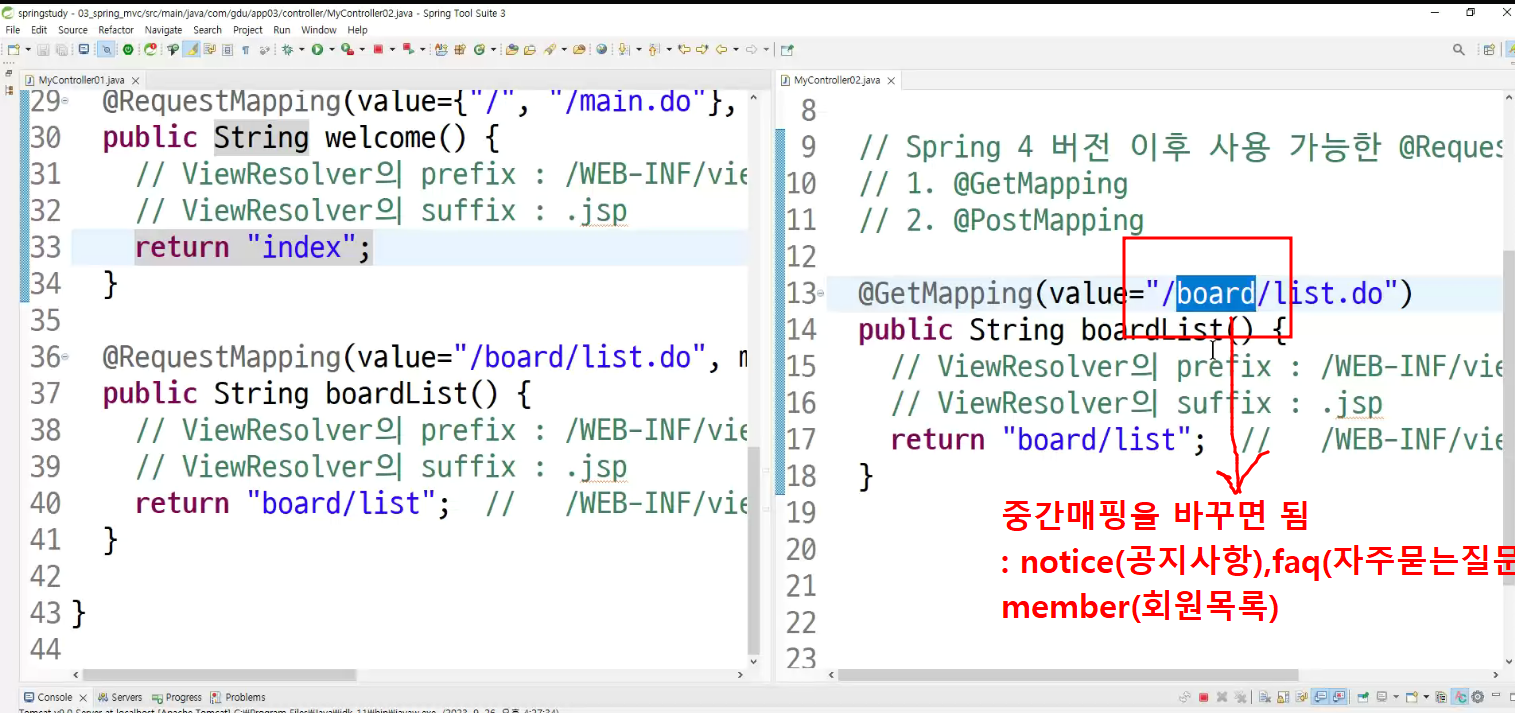Click the Relaunch icon with red badge
This screenshot has width=1515, height=713.
point(150,49)
